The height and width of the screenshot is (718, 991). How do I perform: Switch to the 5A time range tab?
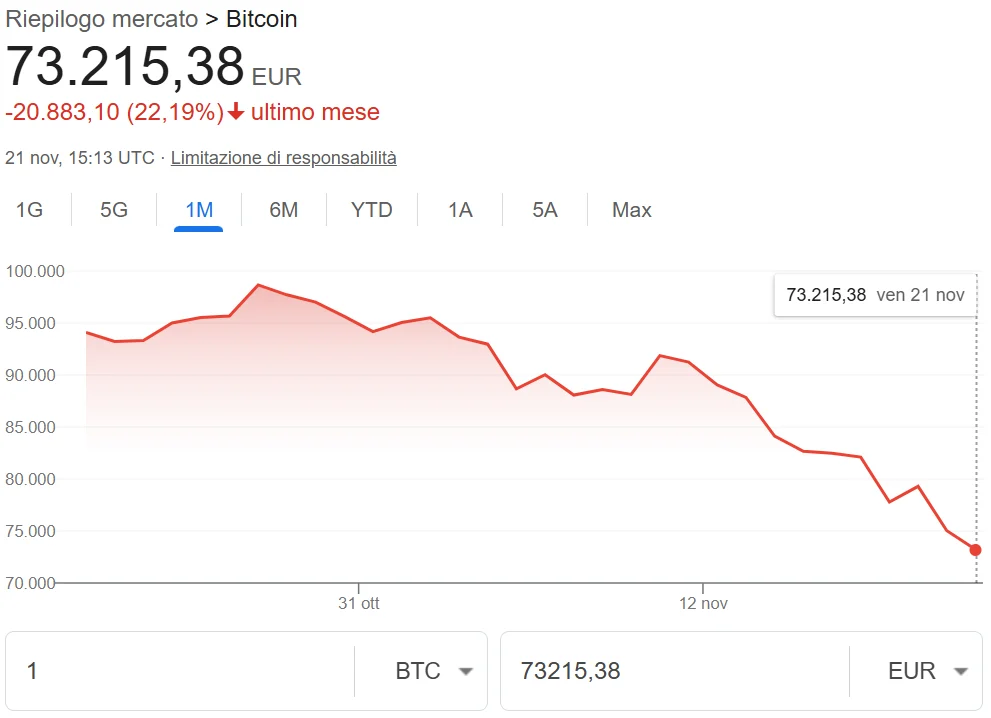(544, 210)
